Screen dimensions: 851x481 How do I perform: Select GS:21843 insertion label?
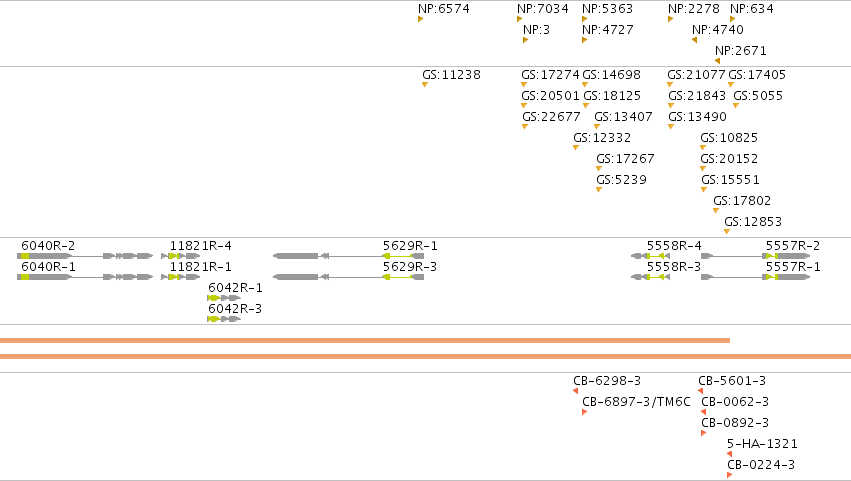pyautogui.click(x=697, y=96)
